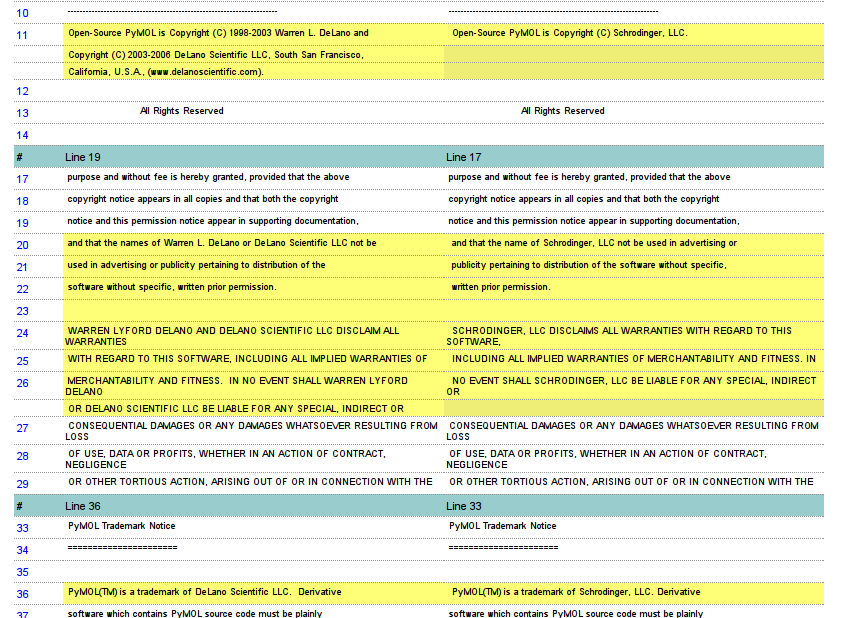Click line number 36 link
The width and height of the screenshot is (848, 618).
(22, 594)
